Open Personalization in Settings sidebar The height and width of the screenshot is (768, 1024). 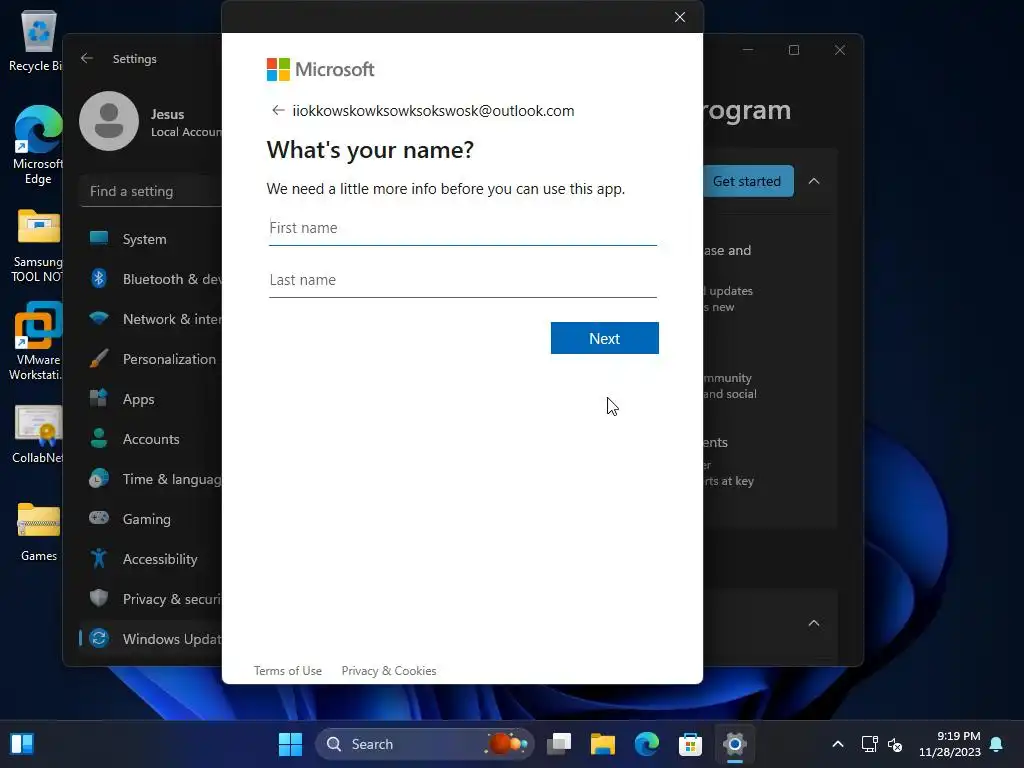pos(152,359)
